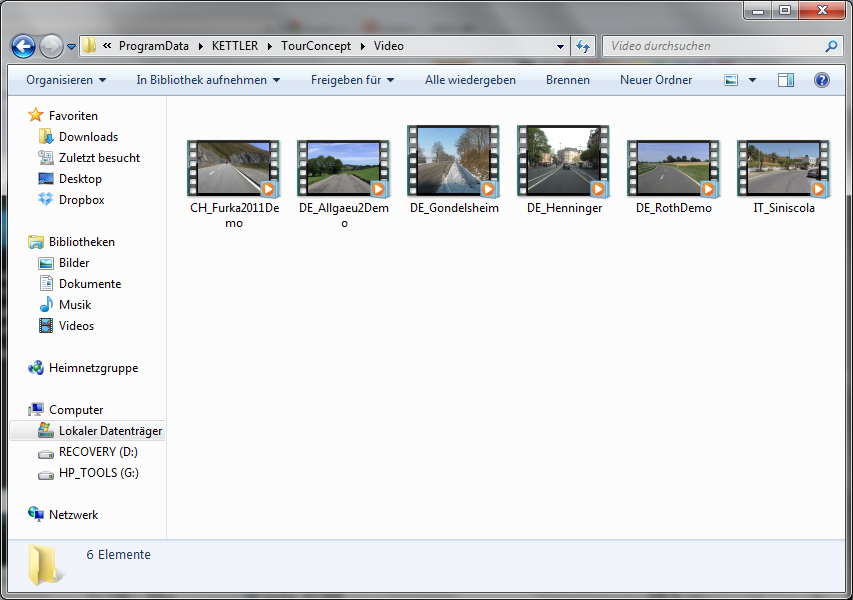Click the 'DE_Gondelsheim' file name label

click(x=454, y=208)
